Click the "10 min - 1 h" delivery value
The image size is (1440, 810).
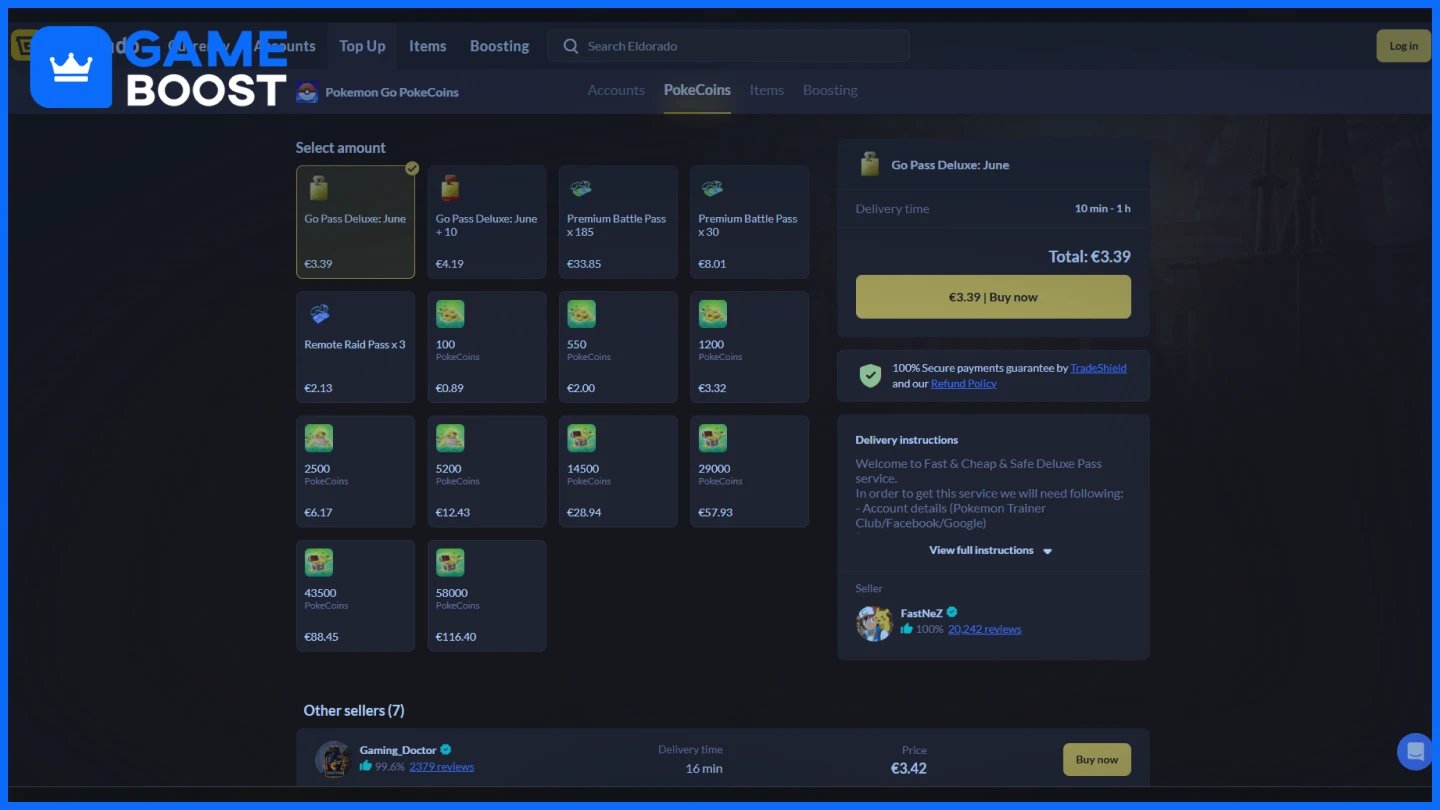click(1103, 209)
